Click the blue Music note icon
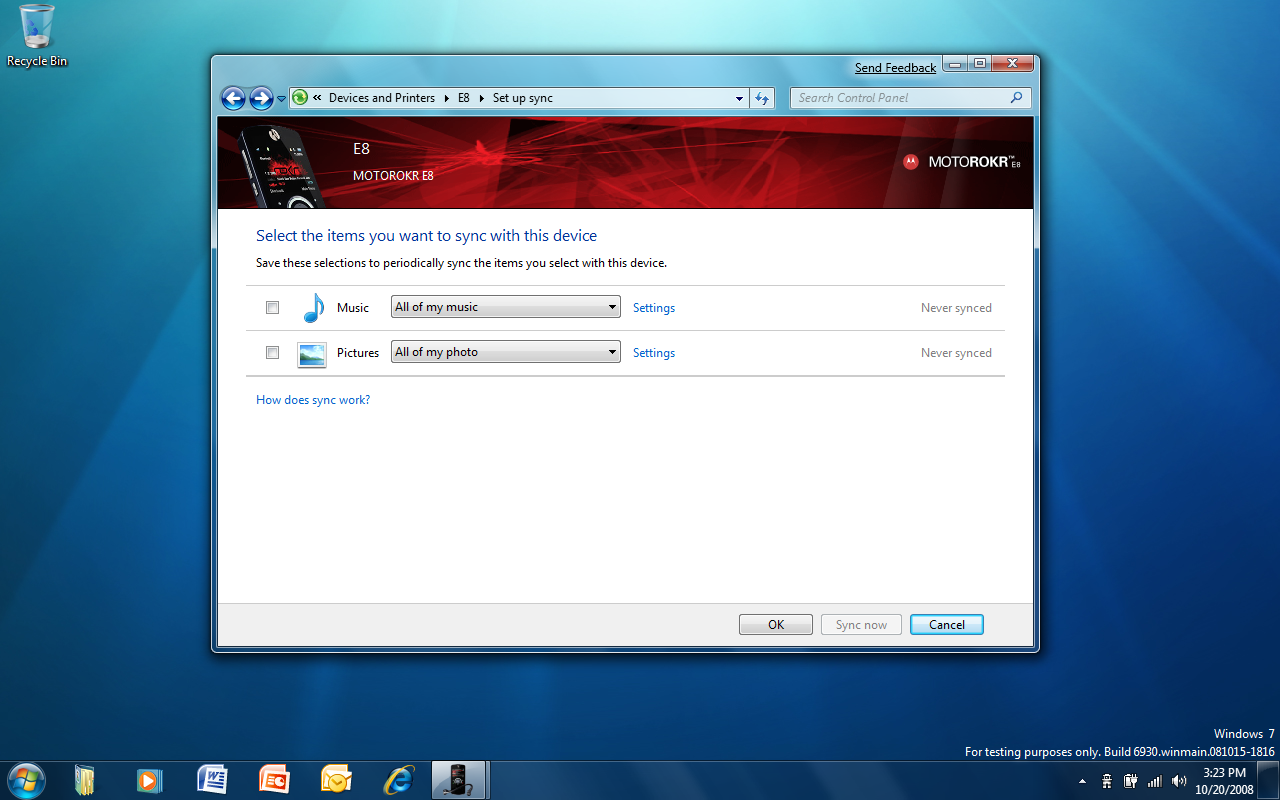This screenshot has height=800, width=1280. click(313, 308)
